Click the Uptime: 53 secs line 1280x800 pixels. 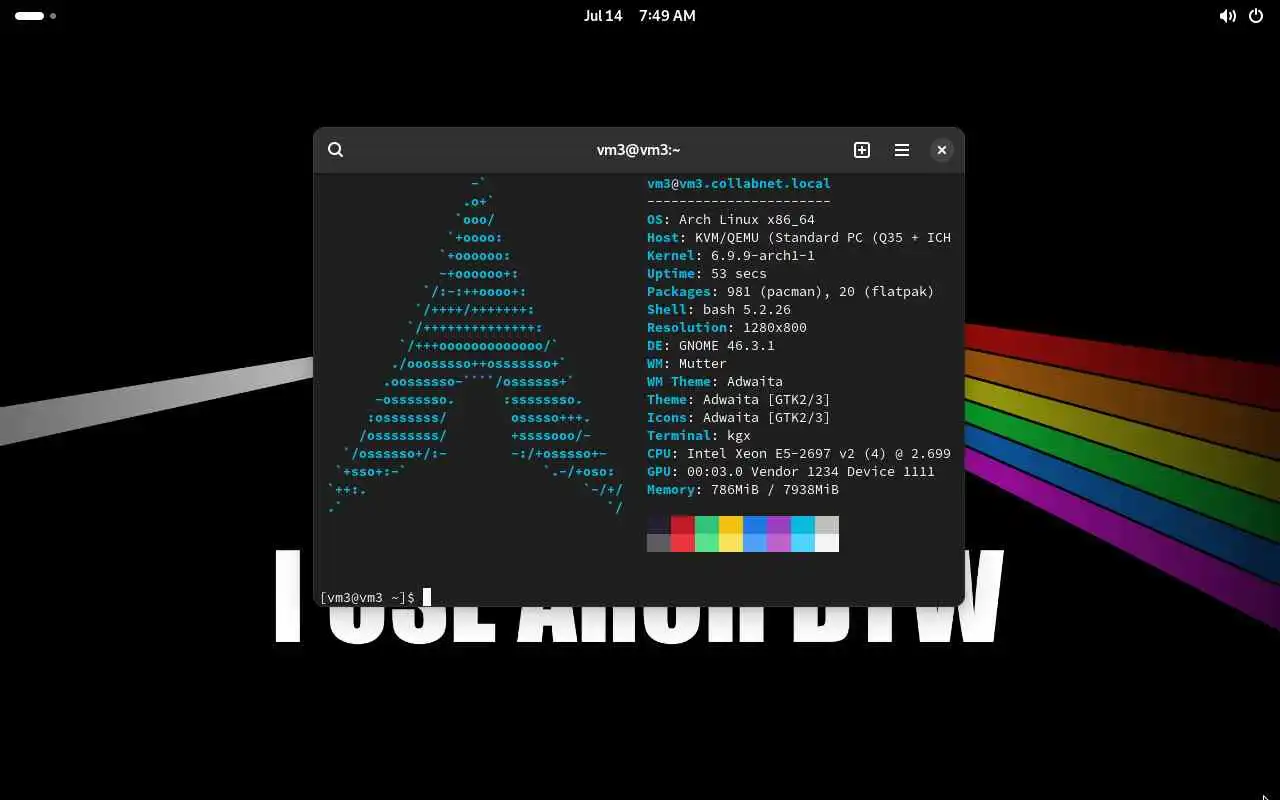[707, 274]
